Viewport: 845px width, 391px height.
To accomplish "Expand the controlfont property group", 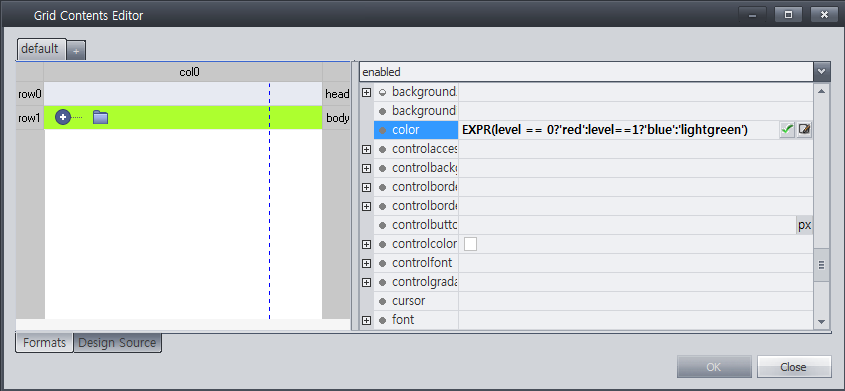I will (x=366, y=263).
